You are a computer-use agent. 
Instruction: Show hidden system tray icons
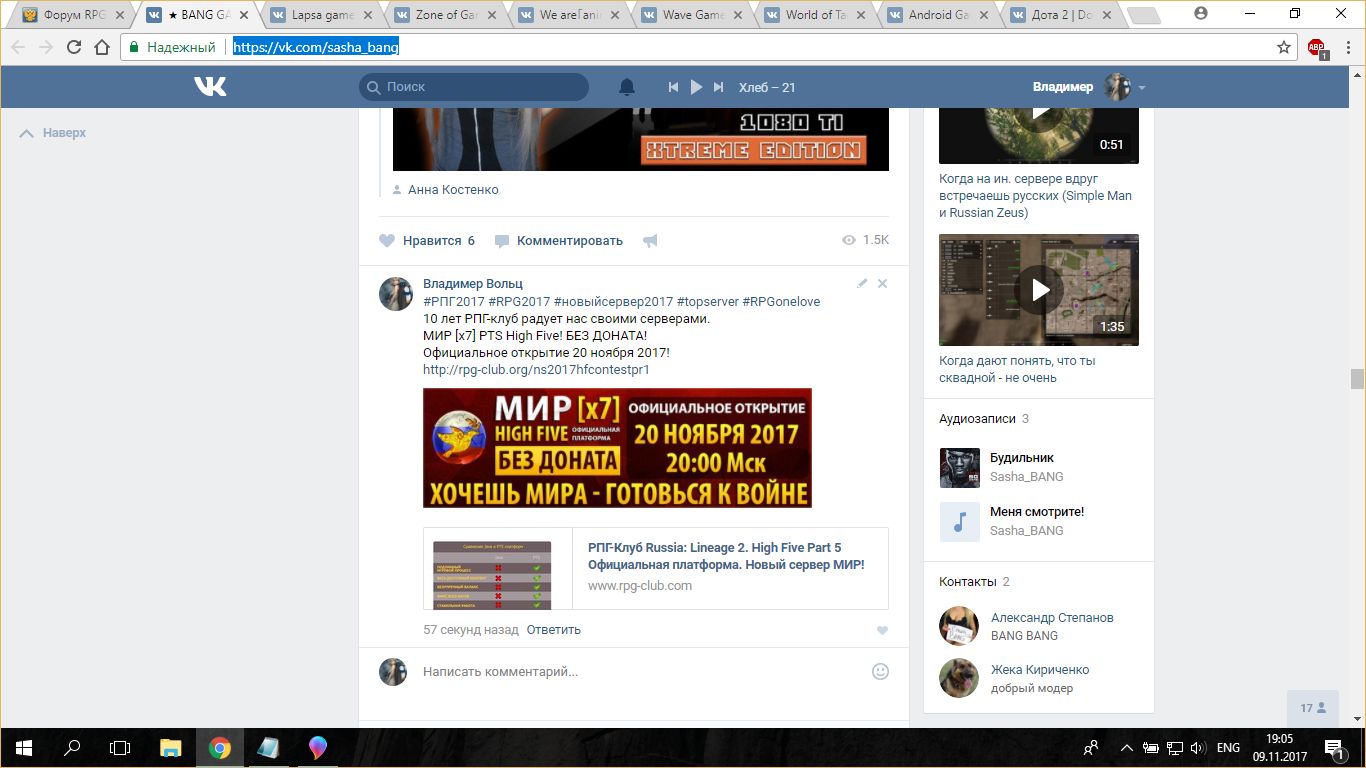pos(1127,748)
